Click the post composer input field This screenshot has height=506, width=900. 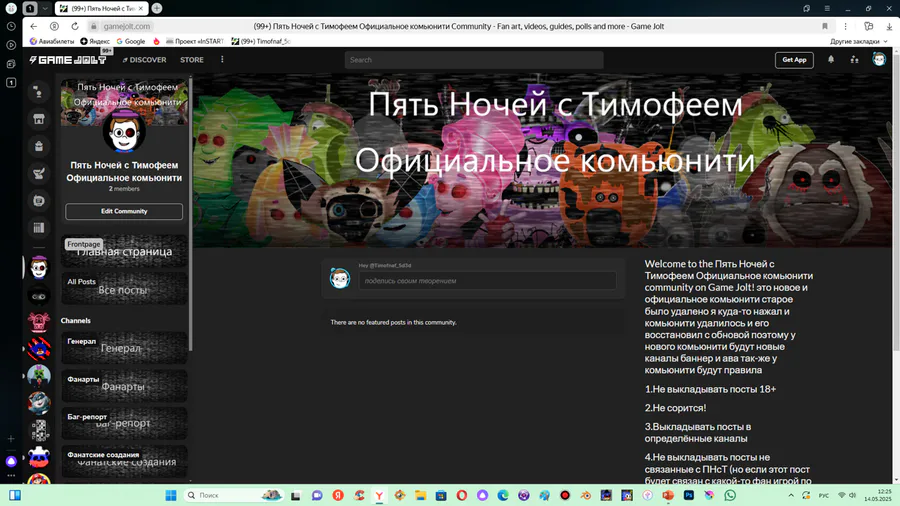coord(487,281)
